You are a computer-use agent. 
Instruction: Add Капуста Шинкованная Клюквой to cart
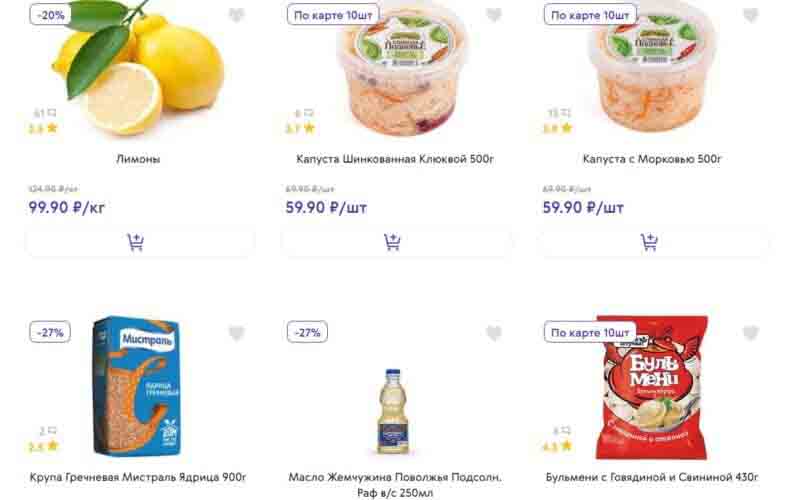pyautogui.click(x=396, y=242)
